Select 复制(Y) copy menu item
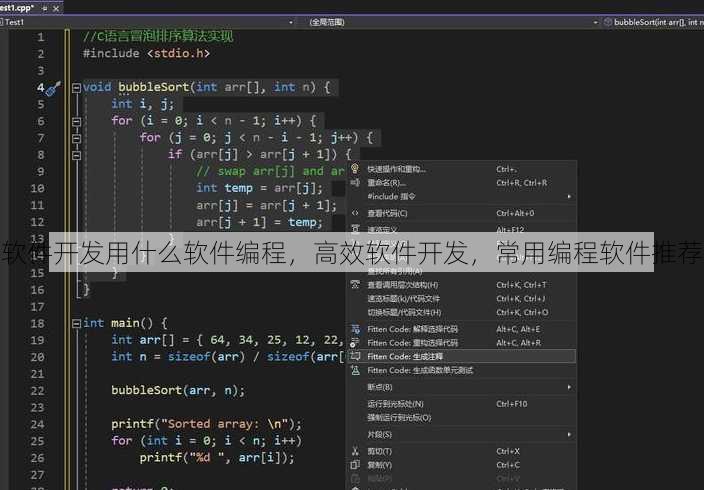The height and width of the screenshot is (490, 704). (x=462, y=465)
